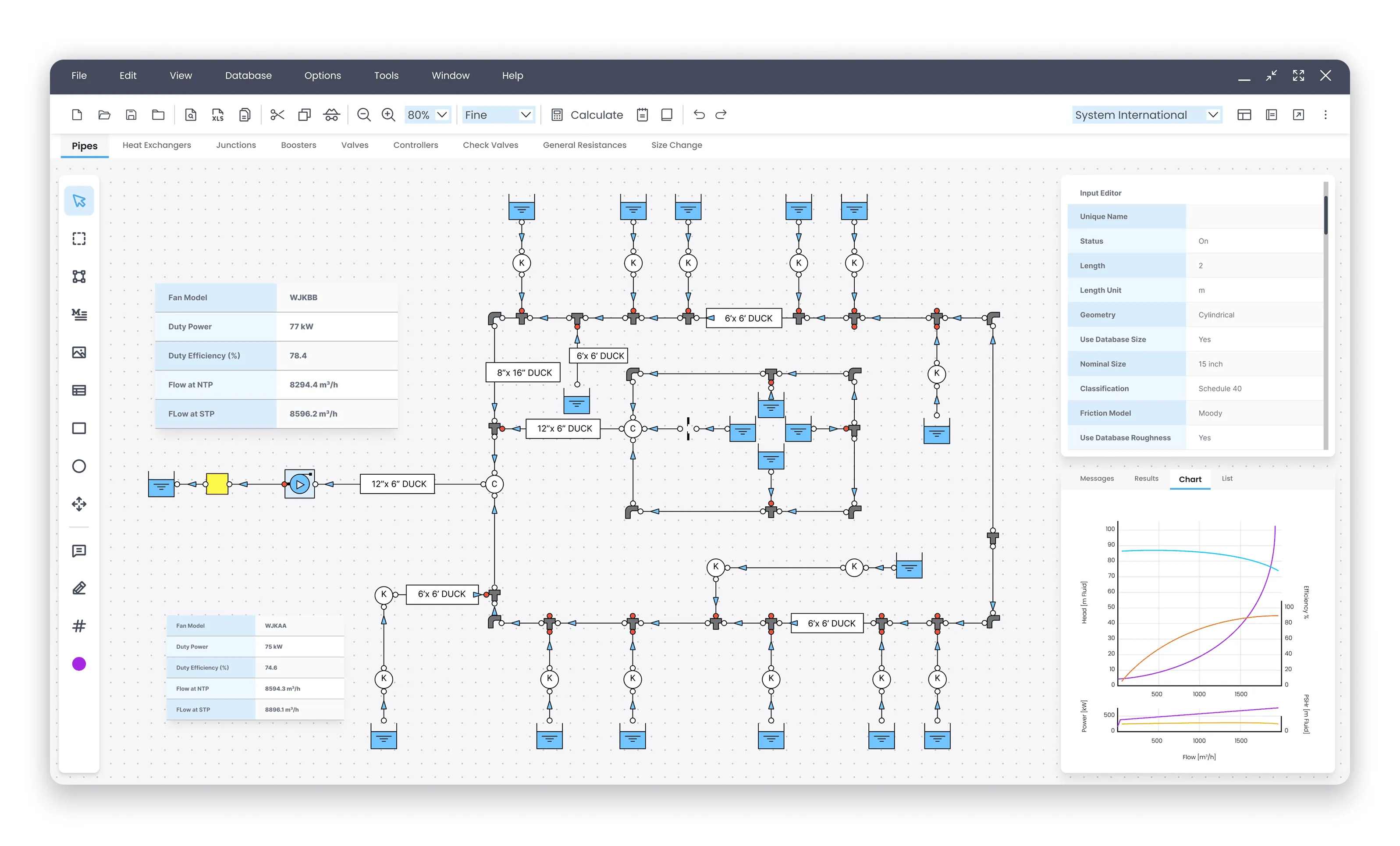Open the File menu
This screenshot has height=846, width=1400.
[79, 75]
